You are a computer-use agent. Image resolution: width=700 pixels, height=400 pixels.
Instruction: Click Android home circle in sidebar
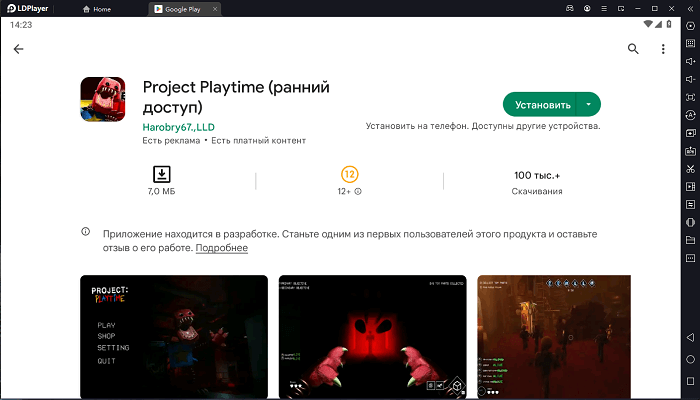pos(691,359)
